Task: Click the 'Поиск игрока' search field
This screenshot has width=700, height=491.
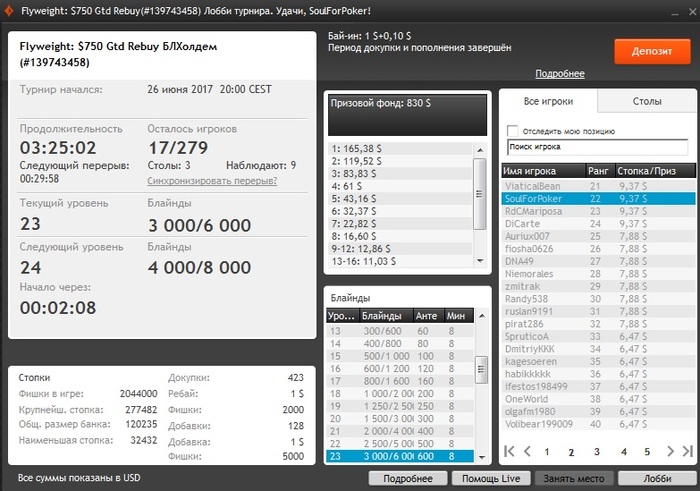Action: point(597,147)
